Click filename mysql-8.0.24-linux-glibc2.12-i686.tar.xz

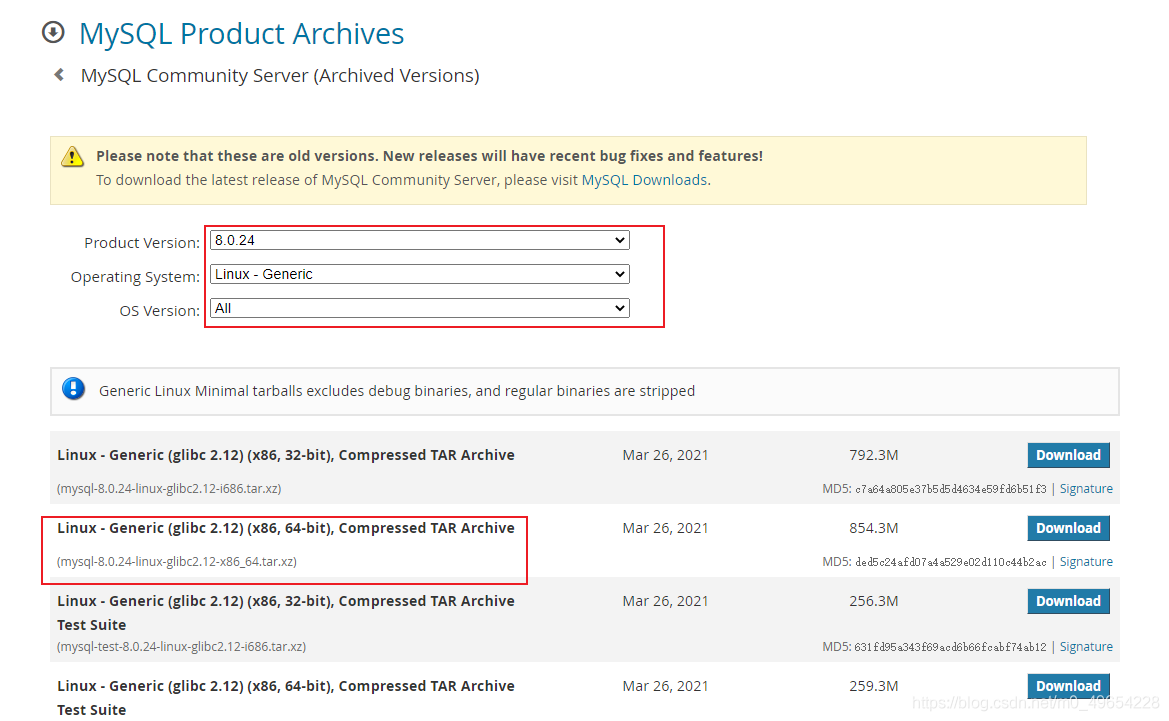tap(169, 488)
